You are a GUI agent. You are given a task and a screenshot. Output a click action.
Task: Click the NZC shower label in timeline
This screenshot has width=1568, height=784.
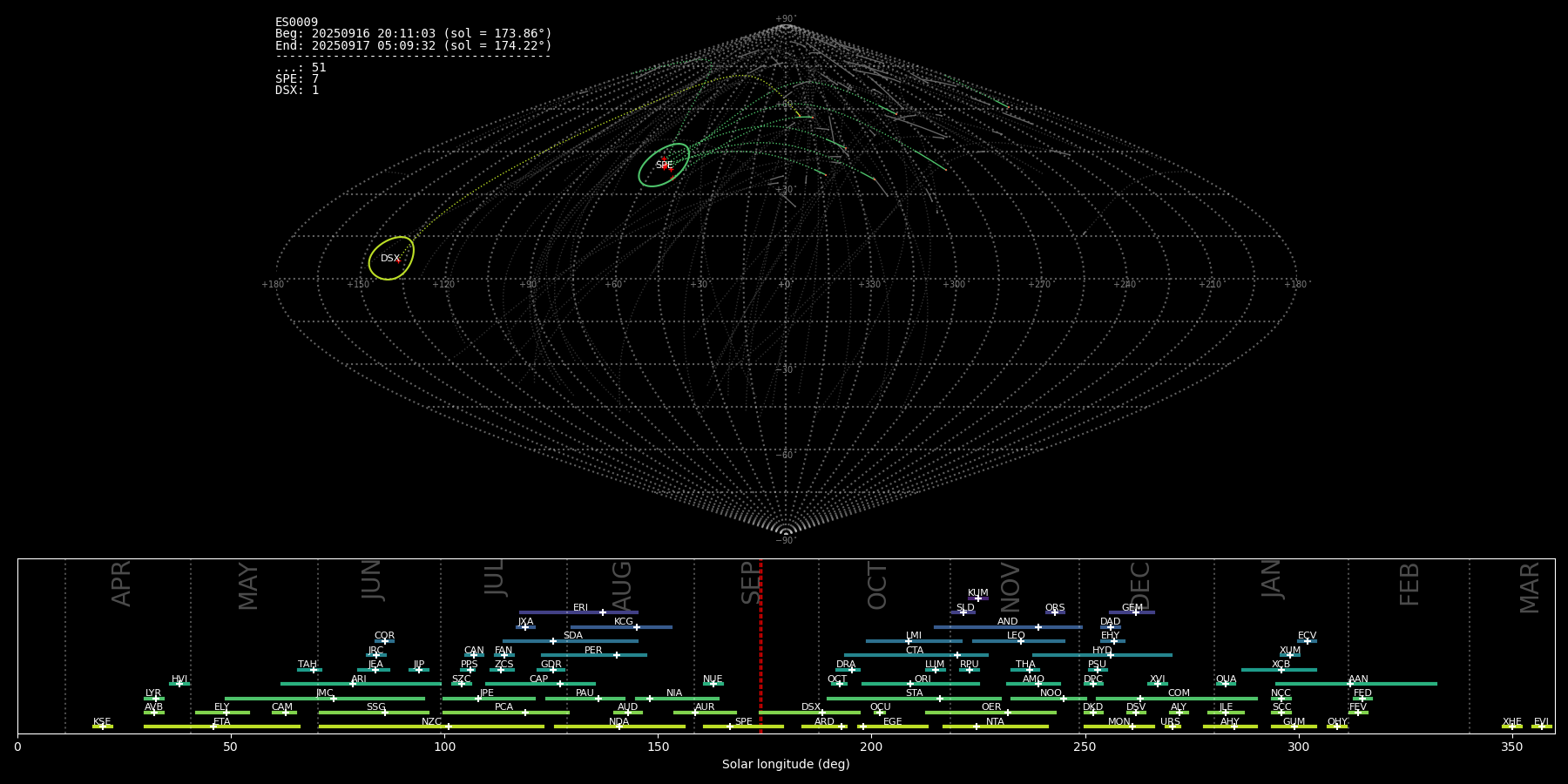pyautogui.click(x=431, y=722)
